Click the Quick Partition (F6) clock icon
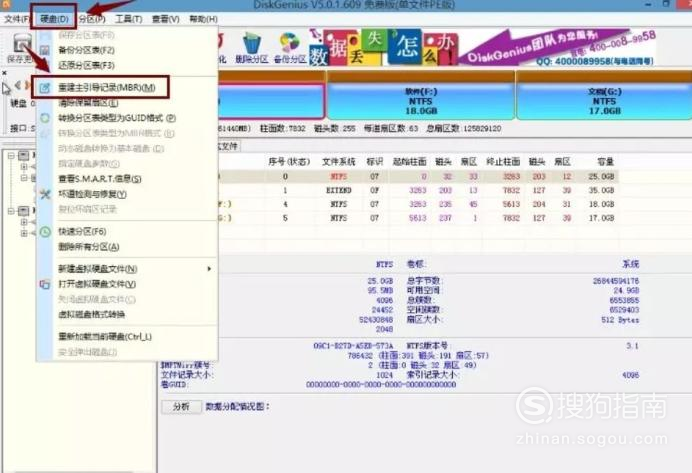Viewport: 692px width, 473px height. pyautogui.click(x=45, y=232)
